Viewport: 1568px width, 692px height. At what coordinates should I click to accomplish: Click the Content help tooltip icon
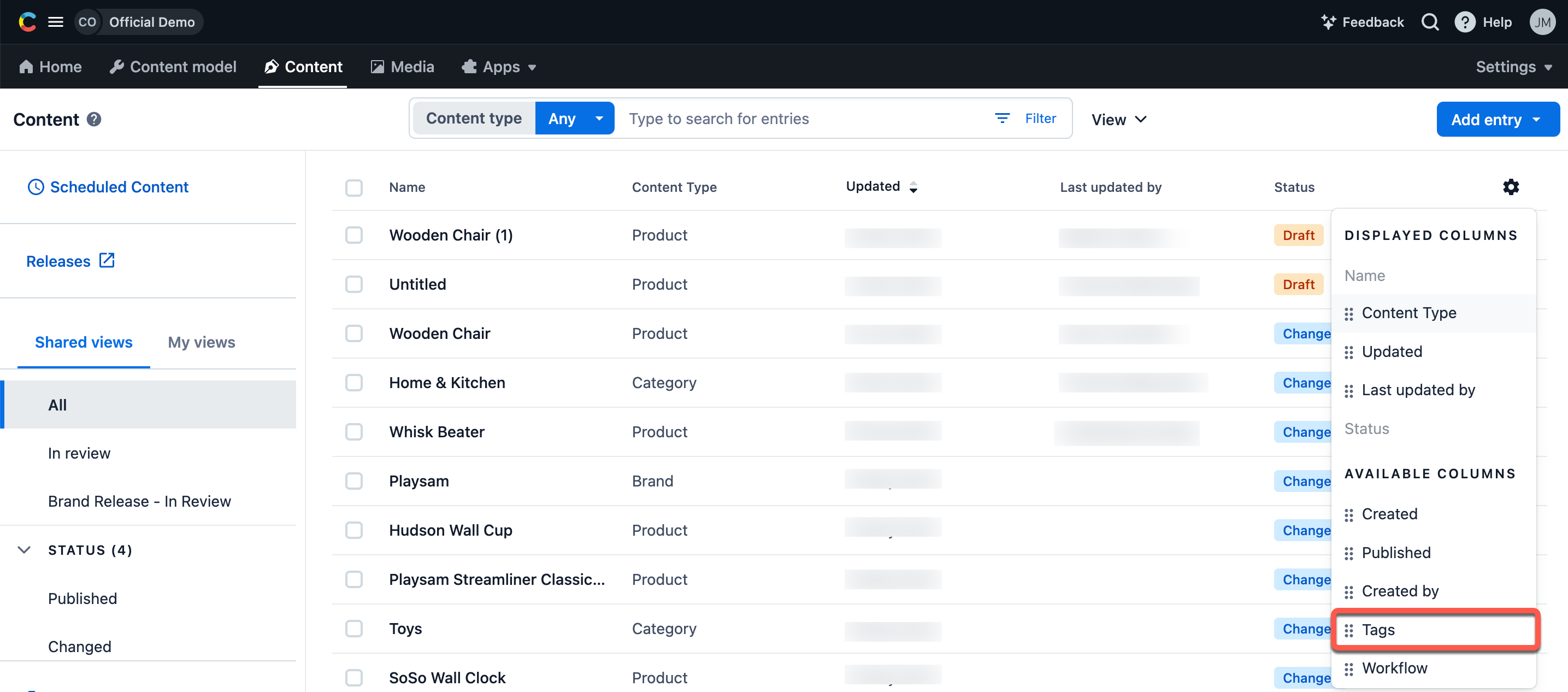tap(94, 119)
